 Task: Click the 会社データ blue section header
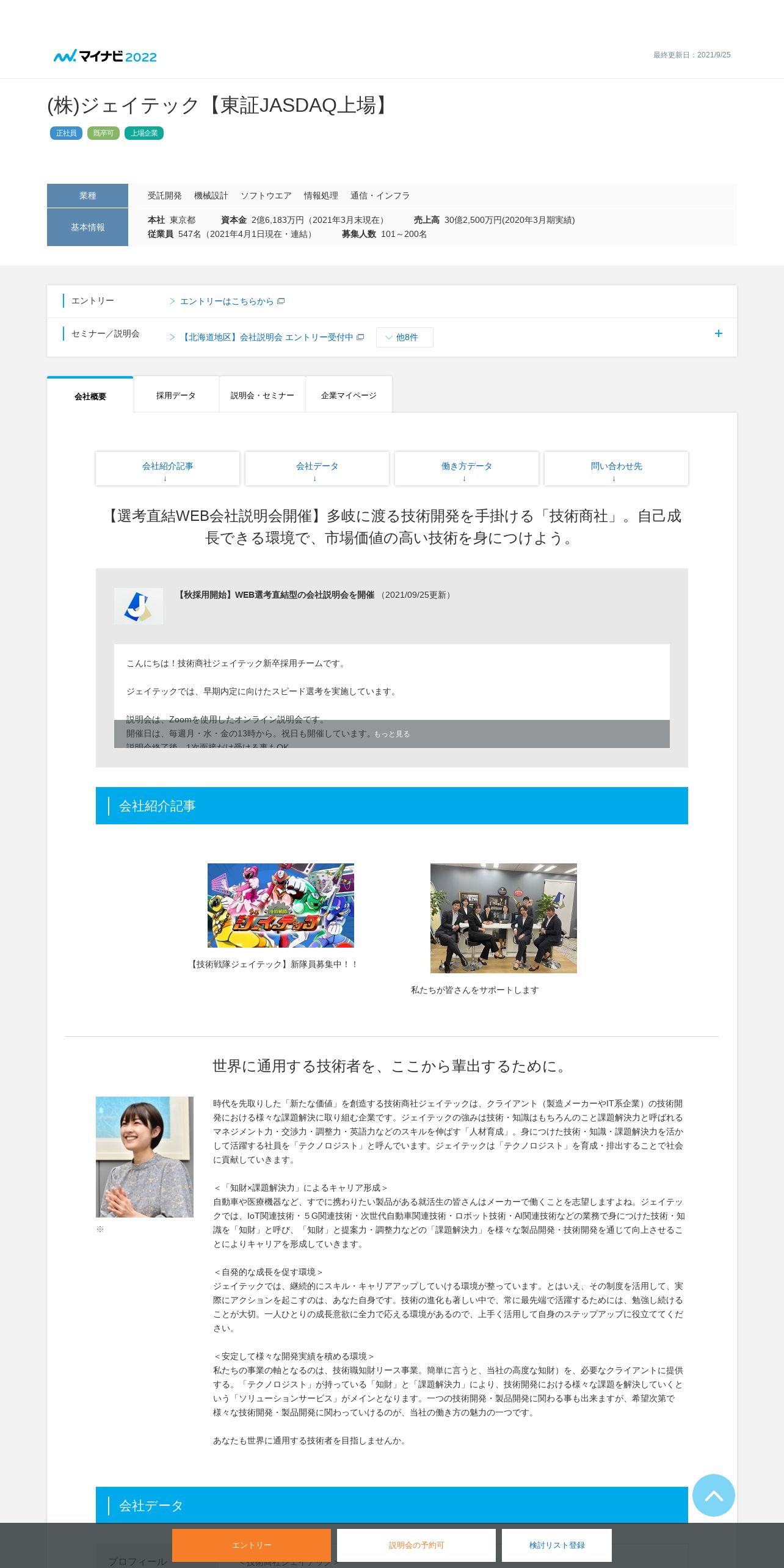click(x=392, y=1505)
